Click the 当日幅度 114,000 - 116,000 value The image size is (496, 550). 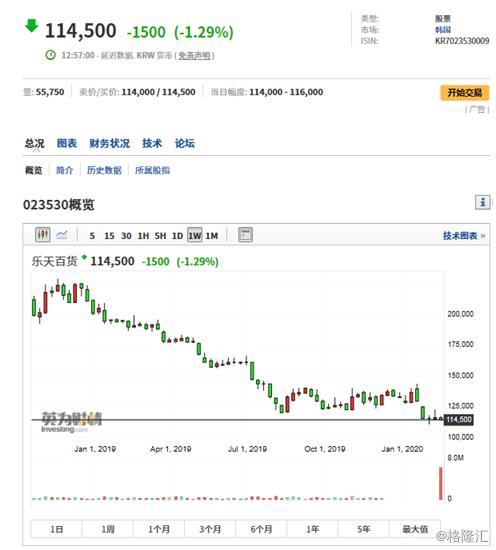tap(286, 92)
